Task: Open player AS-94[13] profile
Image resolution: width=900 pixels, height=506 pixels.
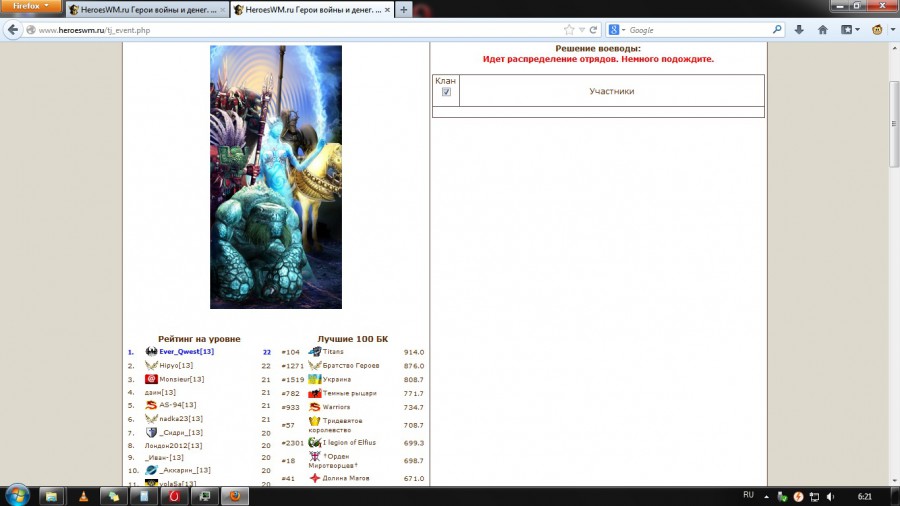Action: pos(177,405)
